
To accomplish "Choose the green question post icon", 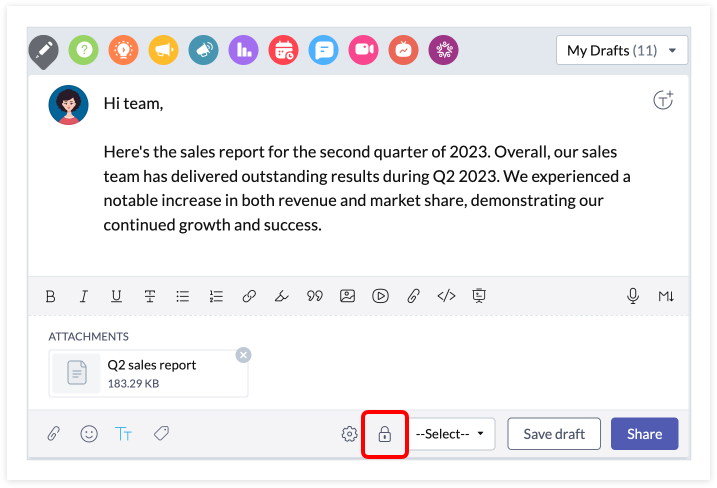I will [x=84, y=50].
